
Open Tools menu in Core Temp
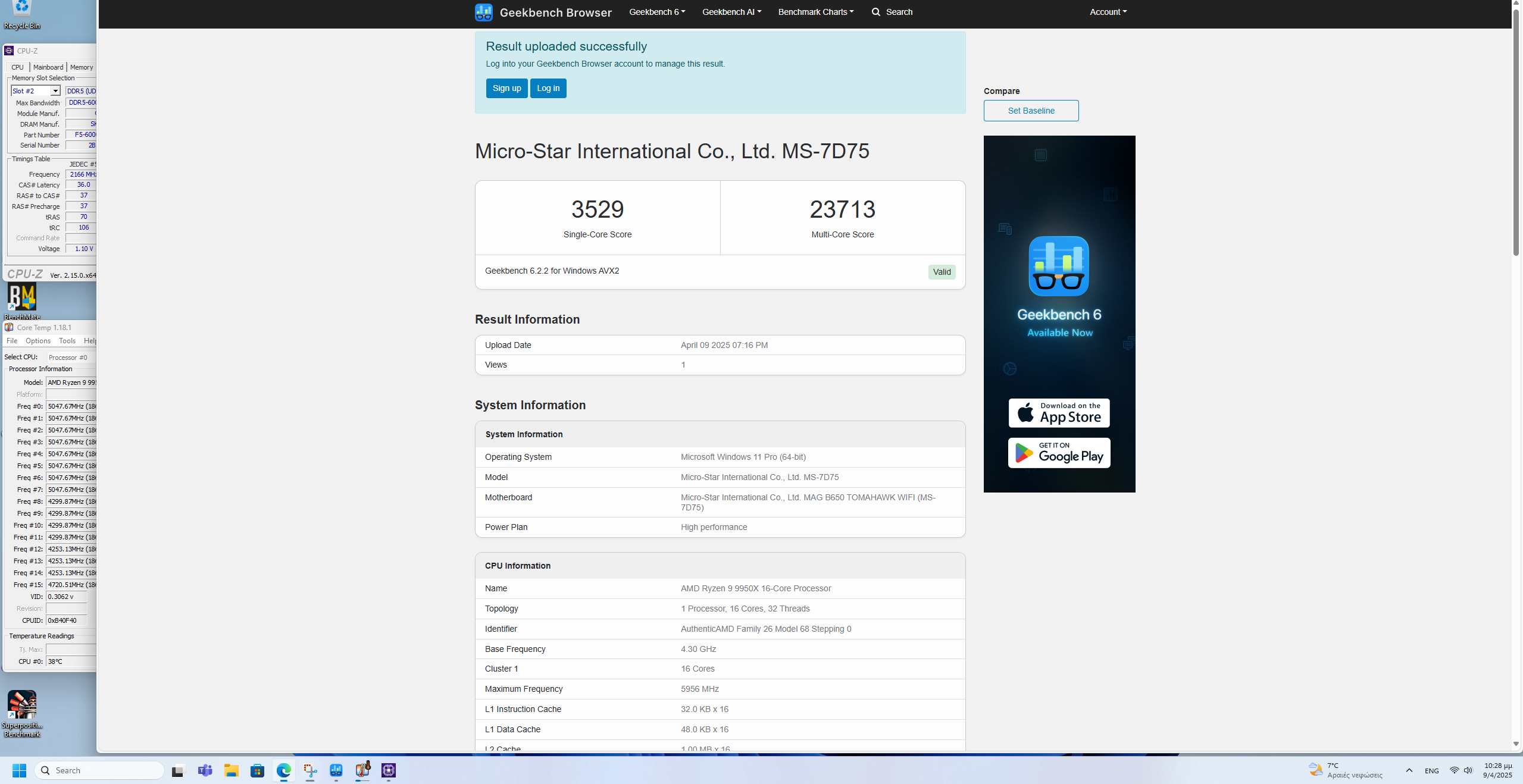pyautogui.click(x=67, y=341)
